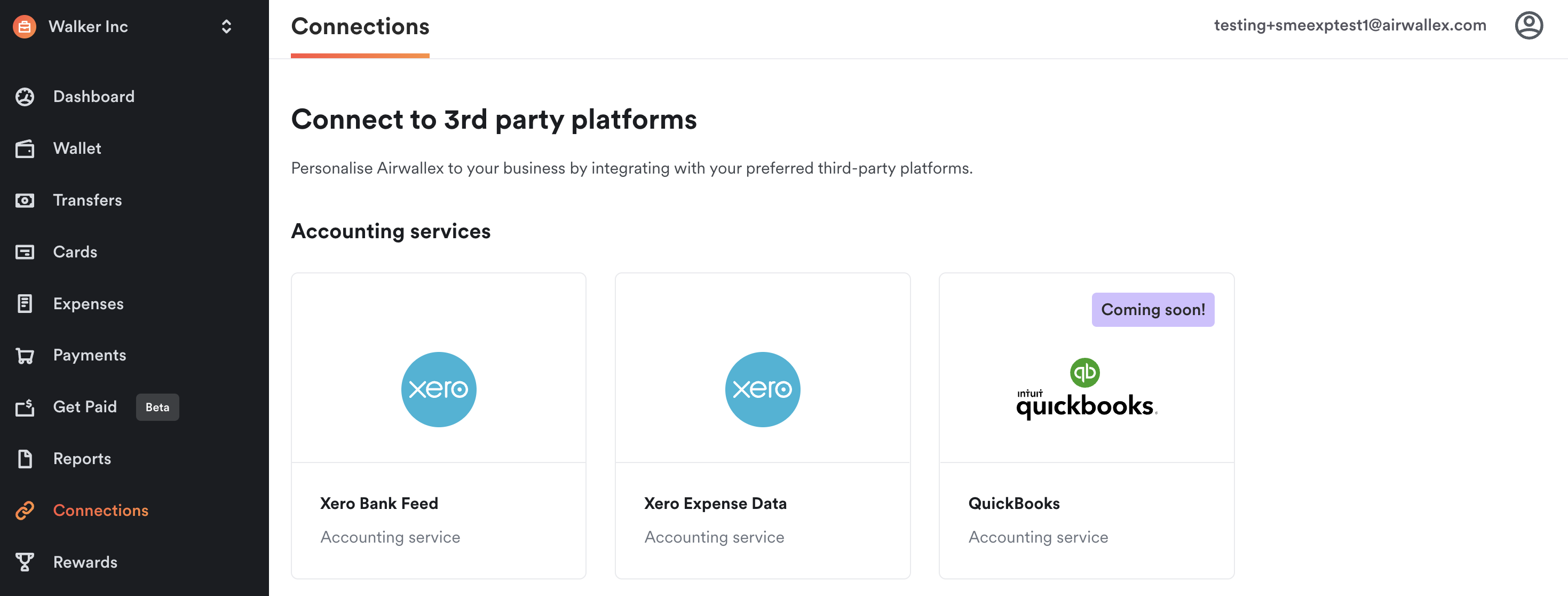
Task: Open the user profile avatar icon
Action: pyautogui.click(x=1529, y=26)
